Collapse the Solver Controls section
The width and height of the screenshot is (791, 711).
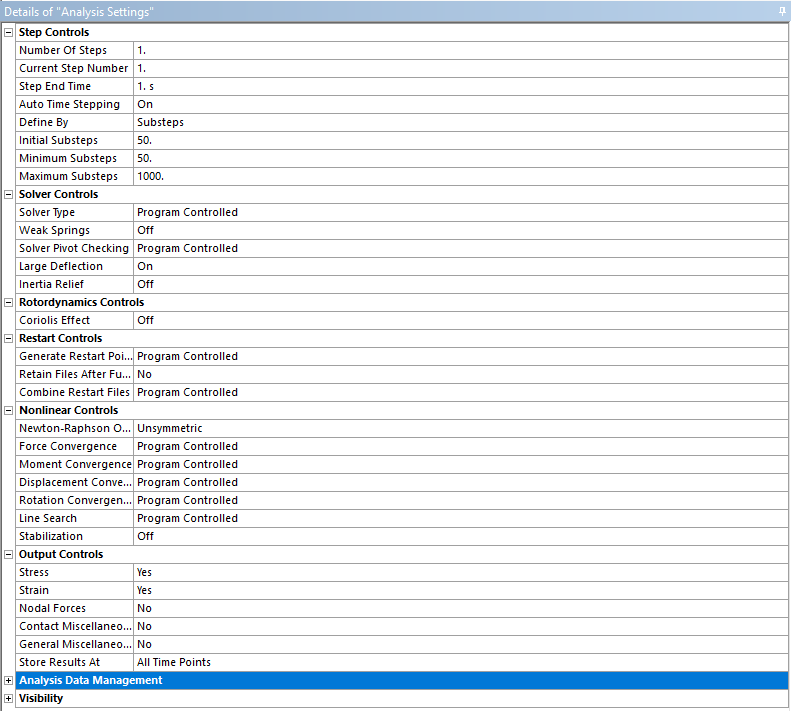[x=9, y=194]
